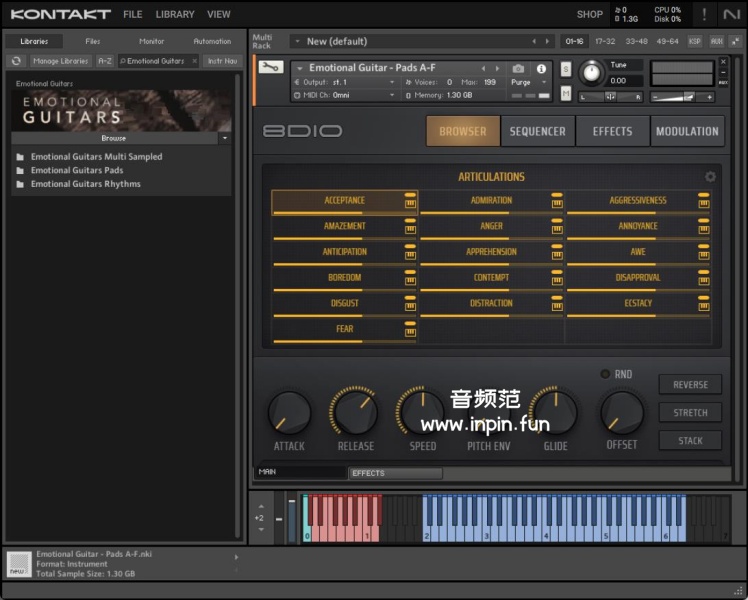
Task: Open the Files tab in sidebar
Action: coord(93,41)
